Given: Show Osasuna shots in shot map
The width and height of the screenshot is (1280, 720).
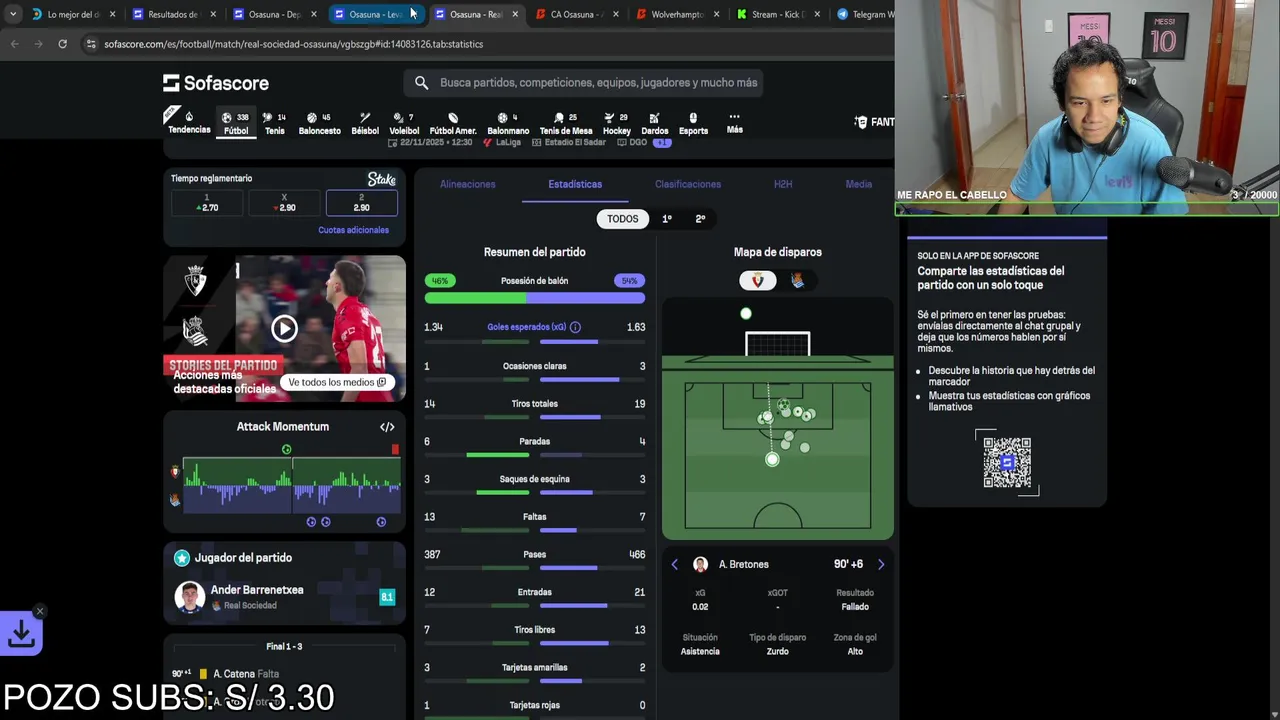Looking at the screenshot, I should [757, 281].
